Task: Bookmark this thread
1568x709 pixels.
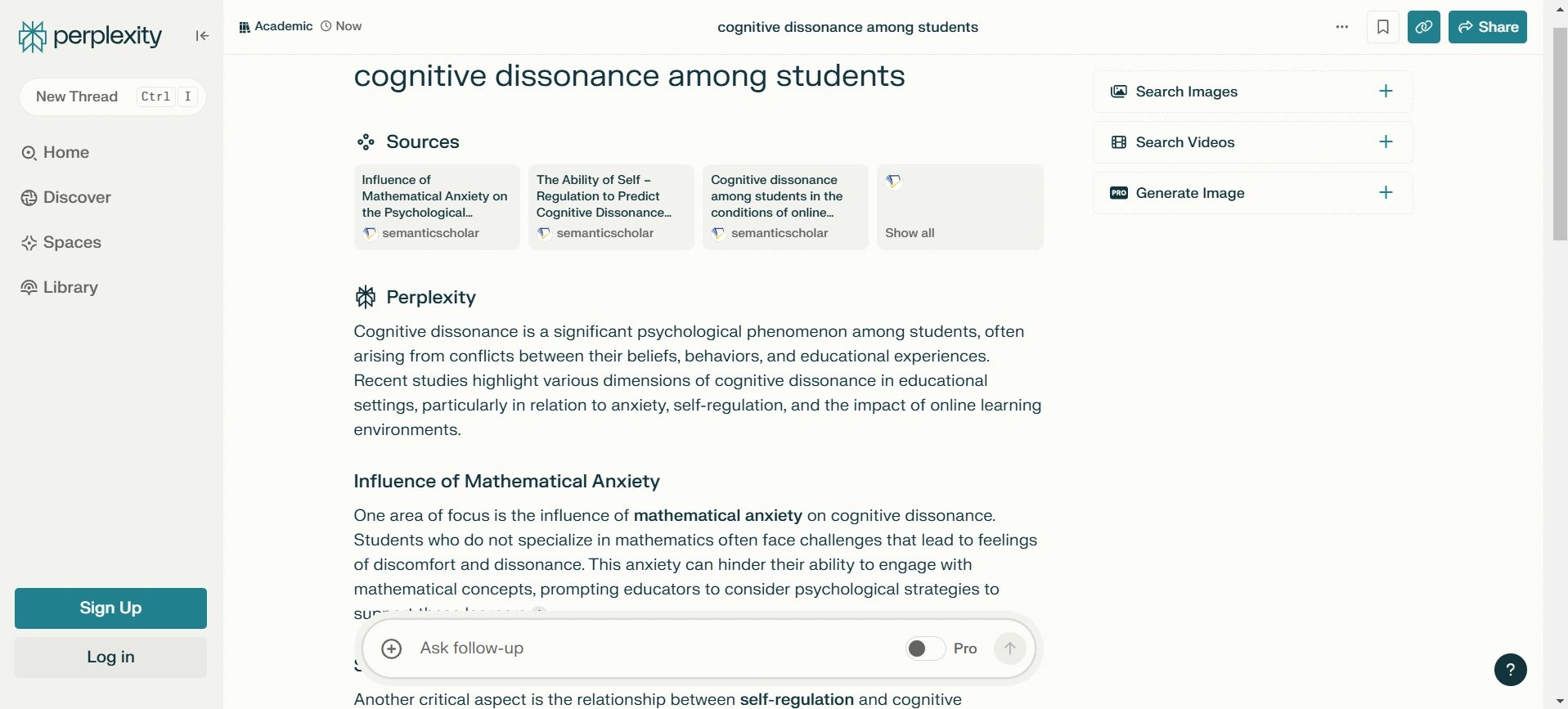Action: click(x=1383, y=27)
